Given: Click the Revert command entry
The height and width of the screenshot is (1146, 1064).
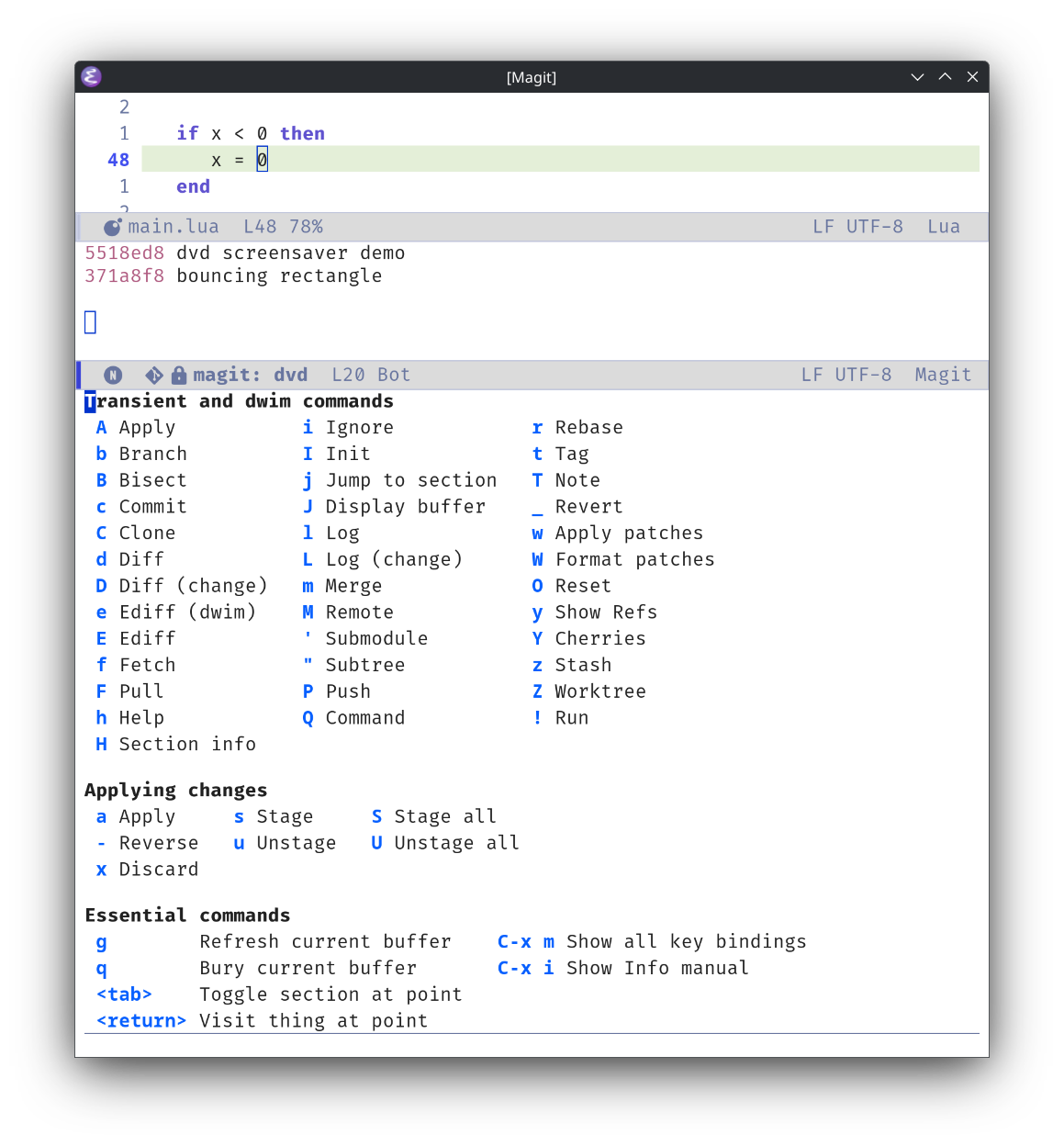Looking at the screenshot, I should (x=577, y=507).
